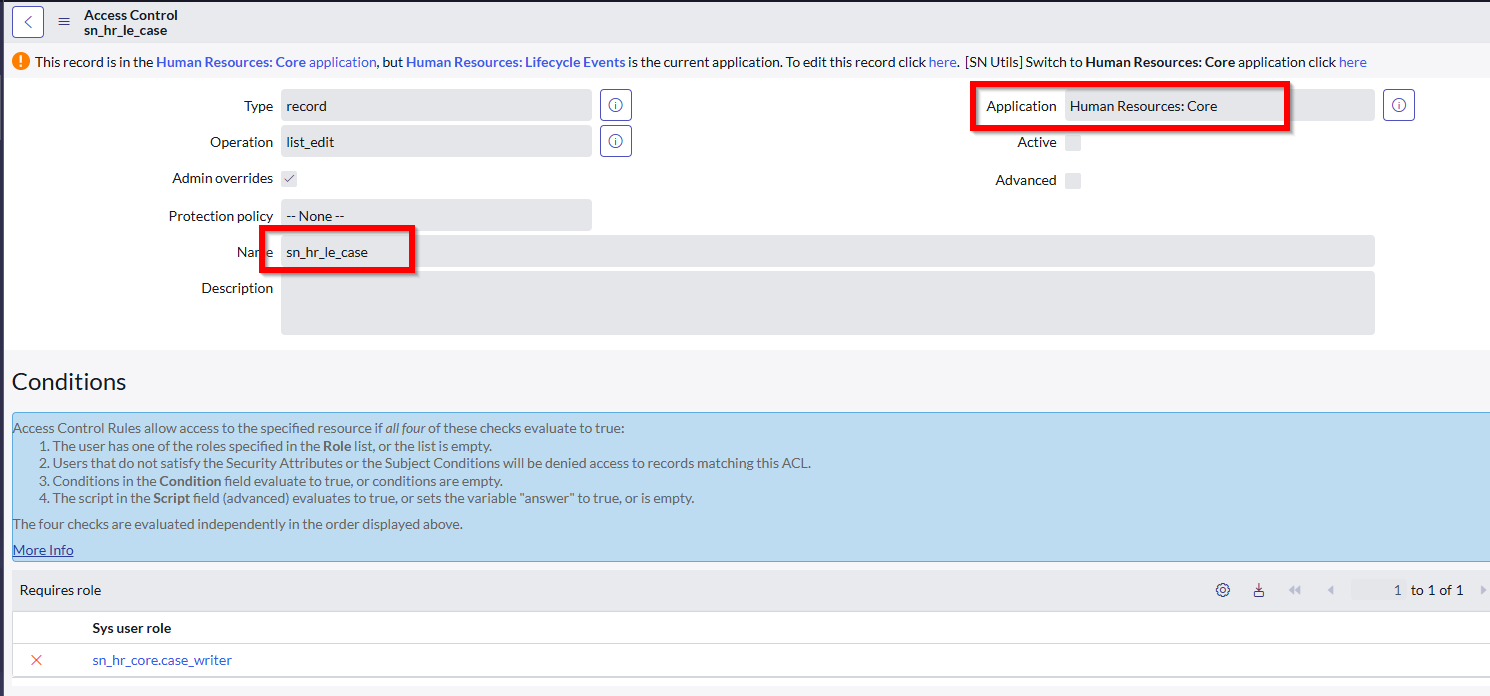Screen dimensions: 1490x696
Task: Click the info icon beside the Type field
Action: coord(615,104)
